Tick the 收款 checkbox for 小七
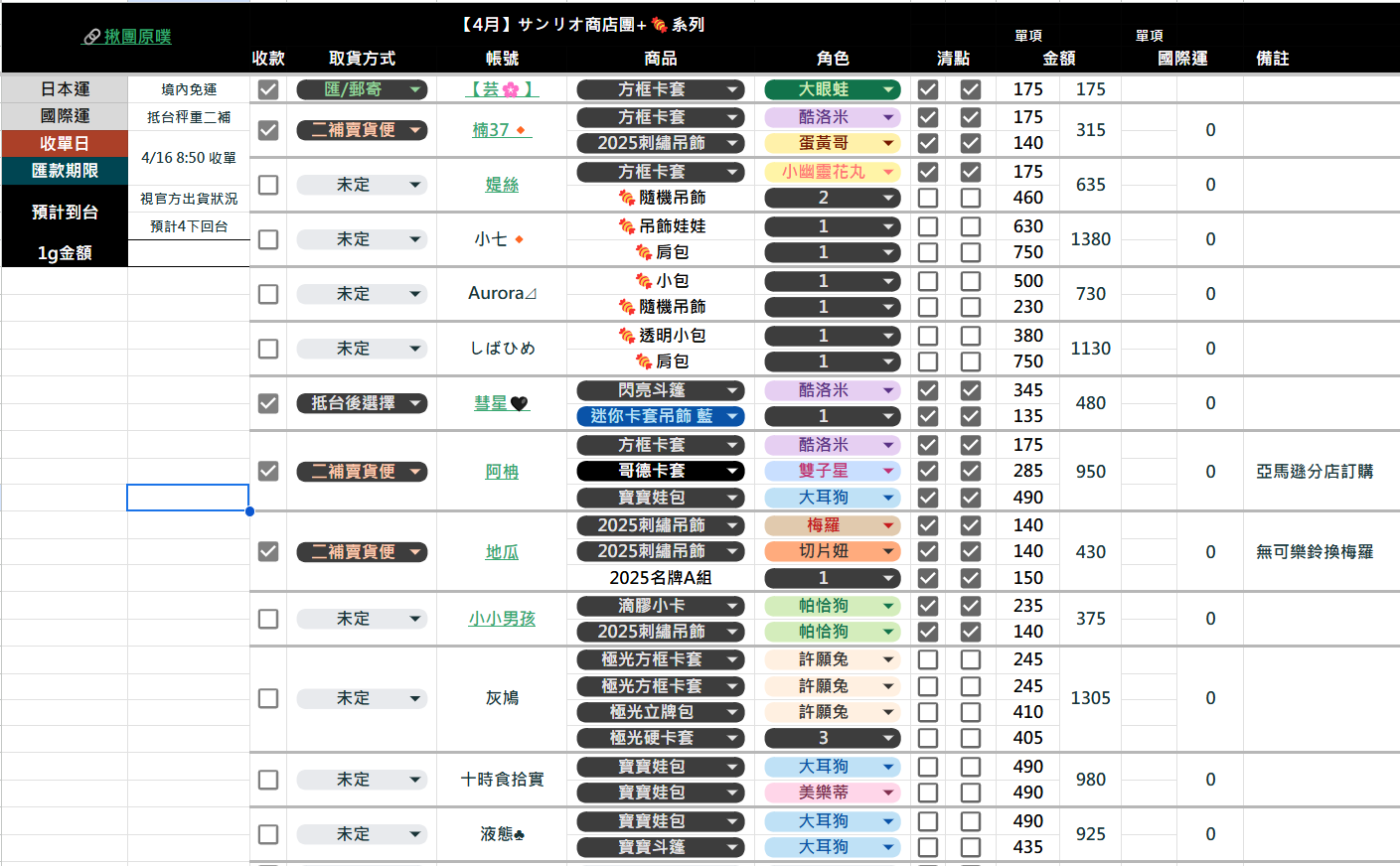This screenshot has height=866, width=1400. pos(268,239)
